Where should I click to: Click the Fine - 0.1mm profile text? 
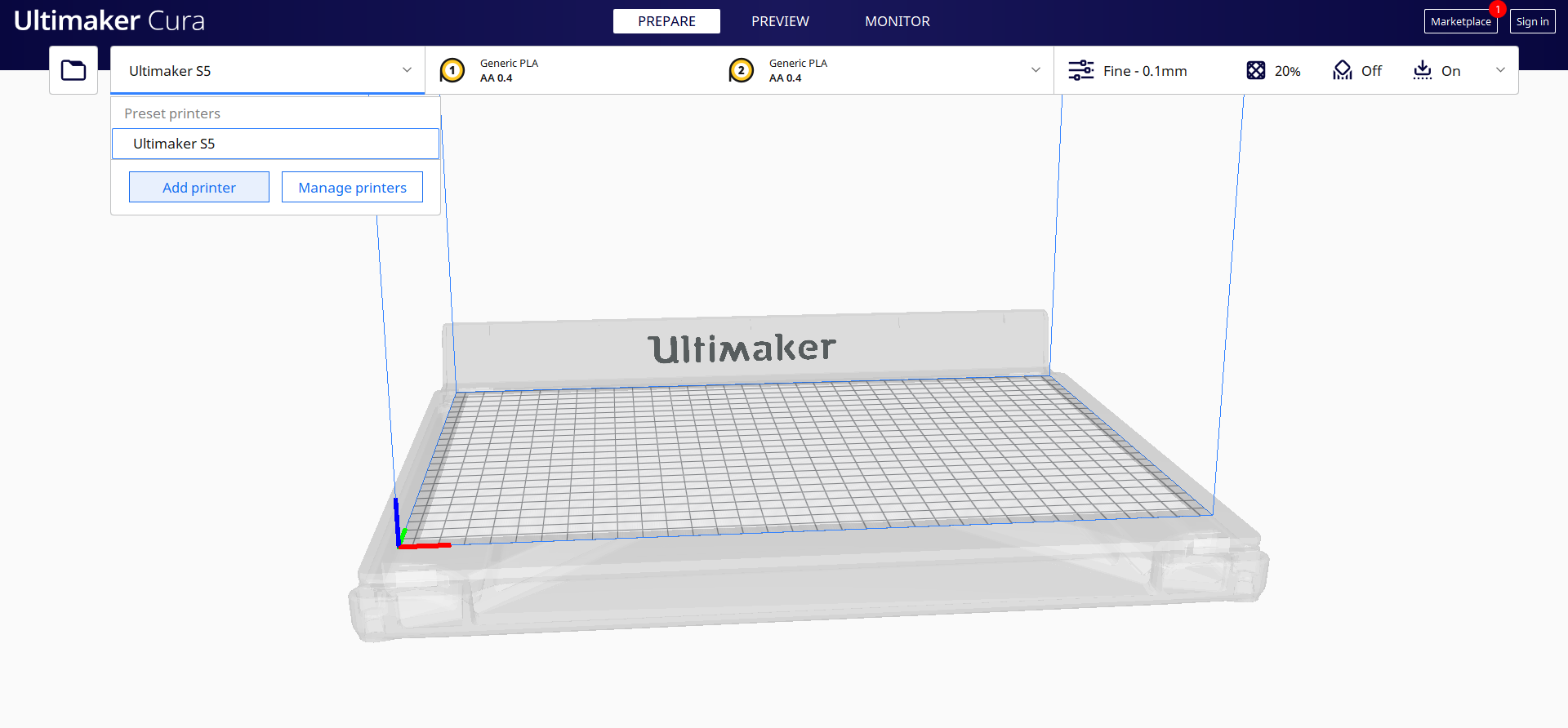pyautogui.click(x=1145, y=71)
